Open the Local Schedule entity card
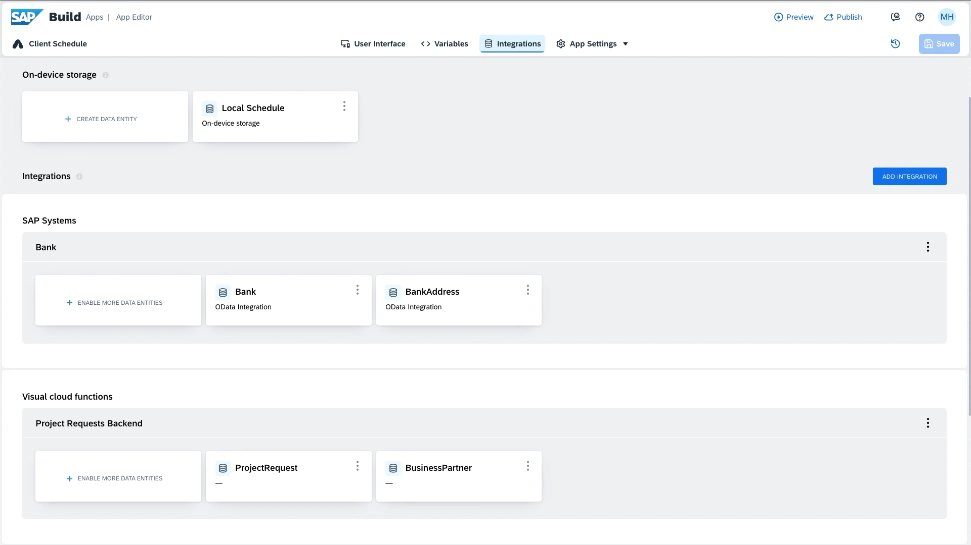 pyautogui.click(x=276, y=117)
